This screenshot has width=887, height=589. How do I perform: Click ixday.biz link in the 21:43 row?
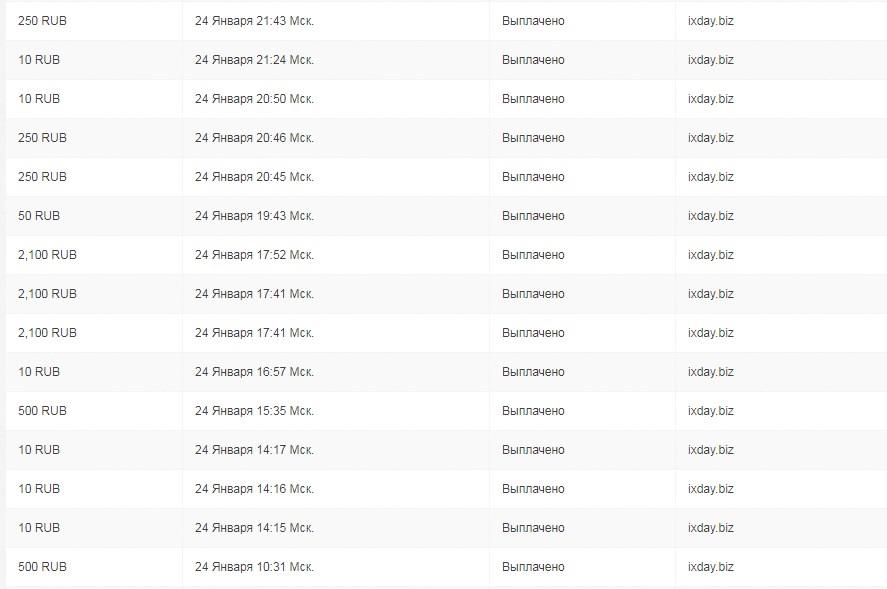[711, 21]
